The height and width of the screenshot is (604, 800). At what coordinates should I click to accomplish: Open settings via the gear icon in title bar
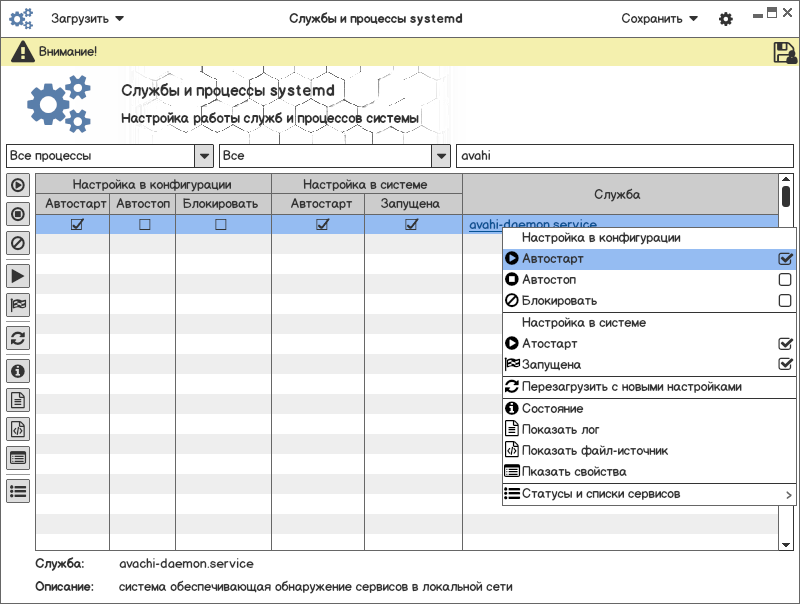[x=726, y=19]
